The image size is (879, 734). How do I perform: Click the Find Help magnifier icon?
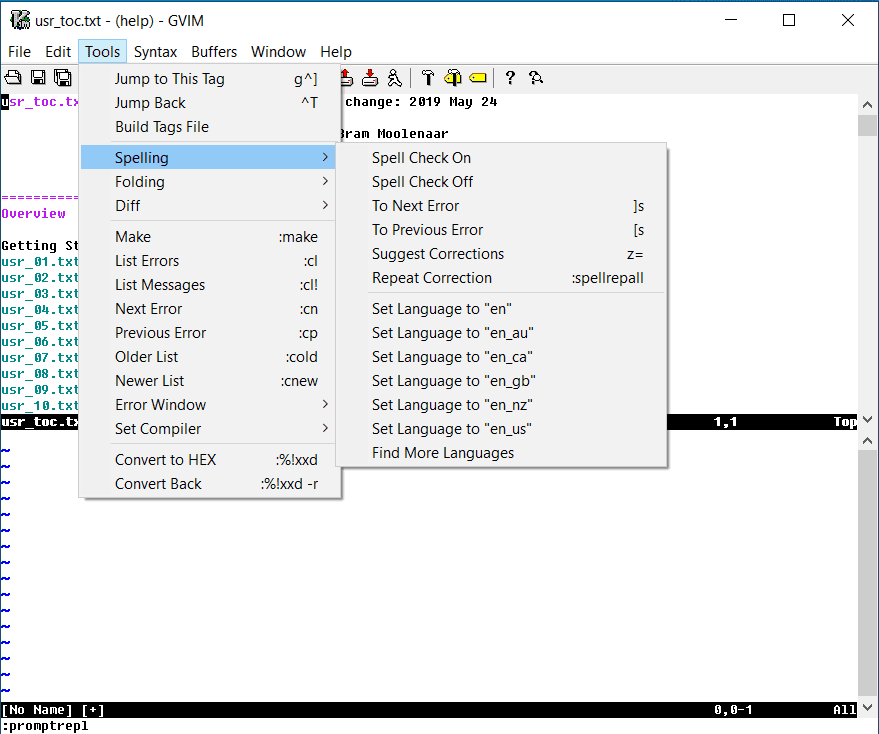[535, 77]
